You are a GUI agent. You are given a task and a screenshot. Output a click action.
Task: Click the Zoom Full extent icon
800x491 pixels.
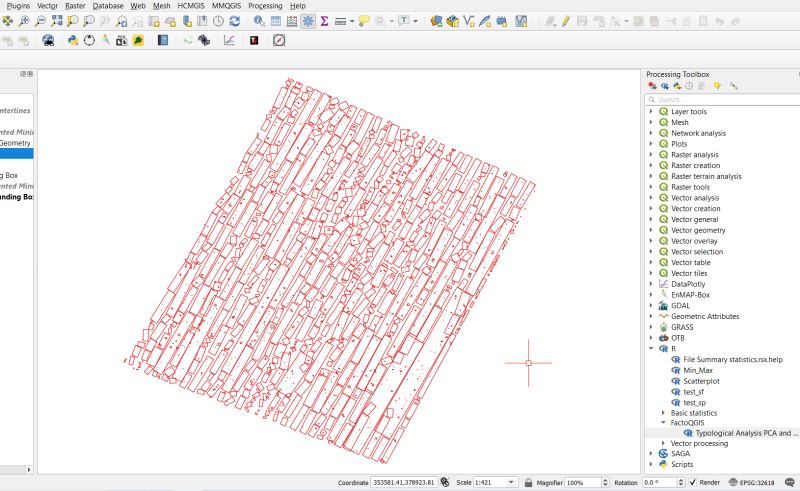point(56,21)
